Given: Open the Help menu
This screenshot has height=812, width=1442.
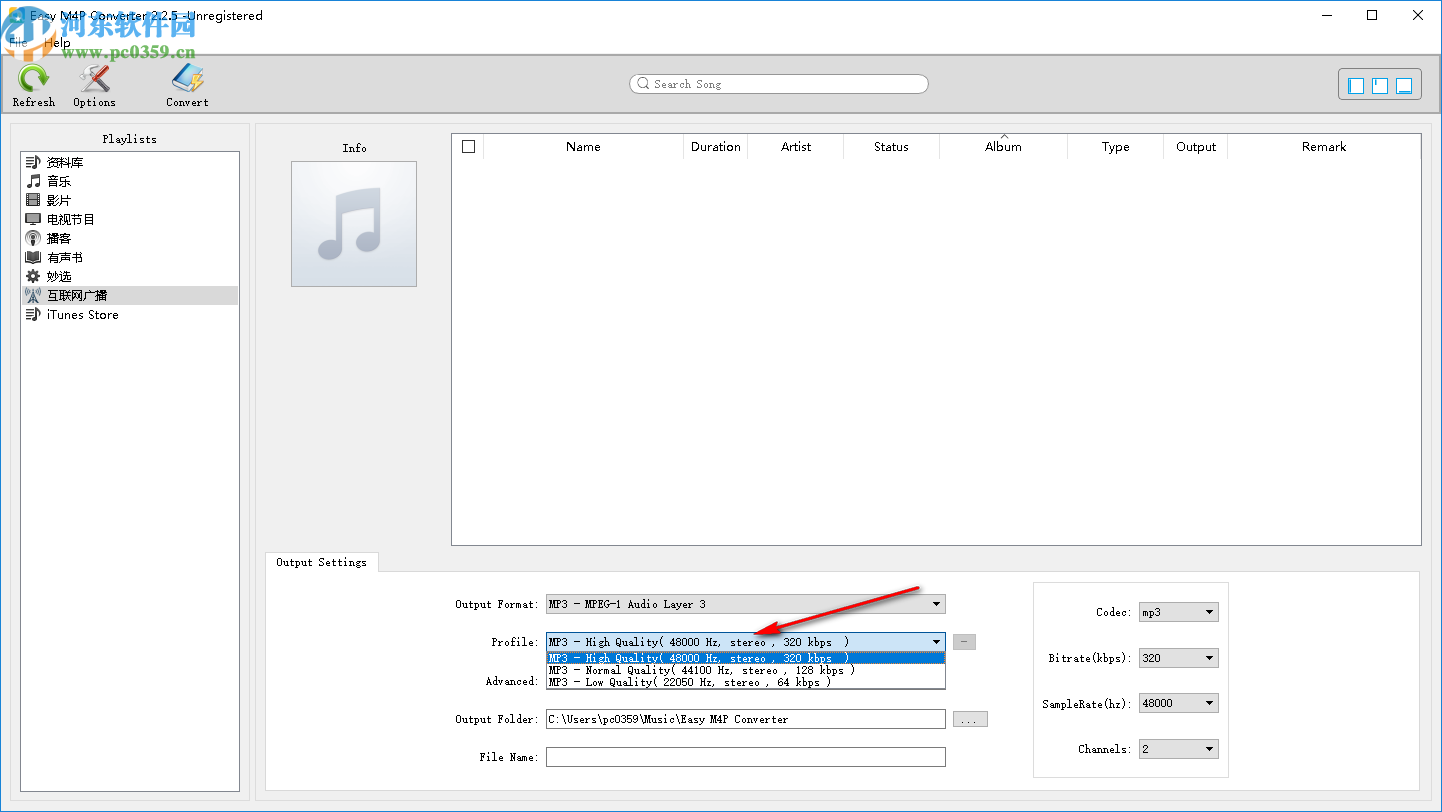Looking at the screenshot, I should click(x=57, y=42).
